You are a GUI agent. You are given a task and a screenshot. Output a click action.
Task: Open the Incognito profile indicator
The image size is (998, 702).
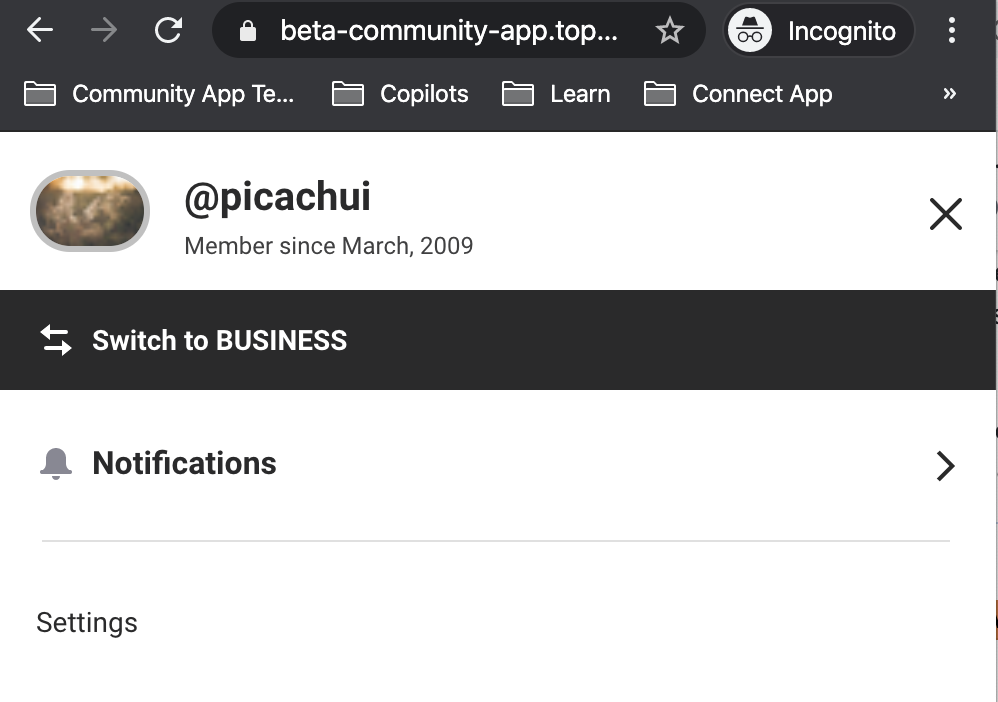(819, 31)
